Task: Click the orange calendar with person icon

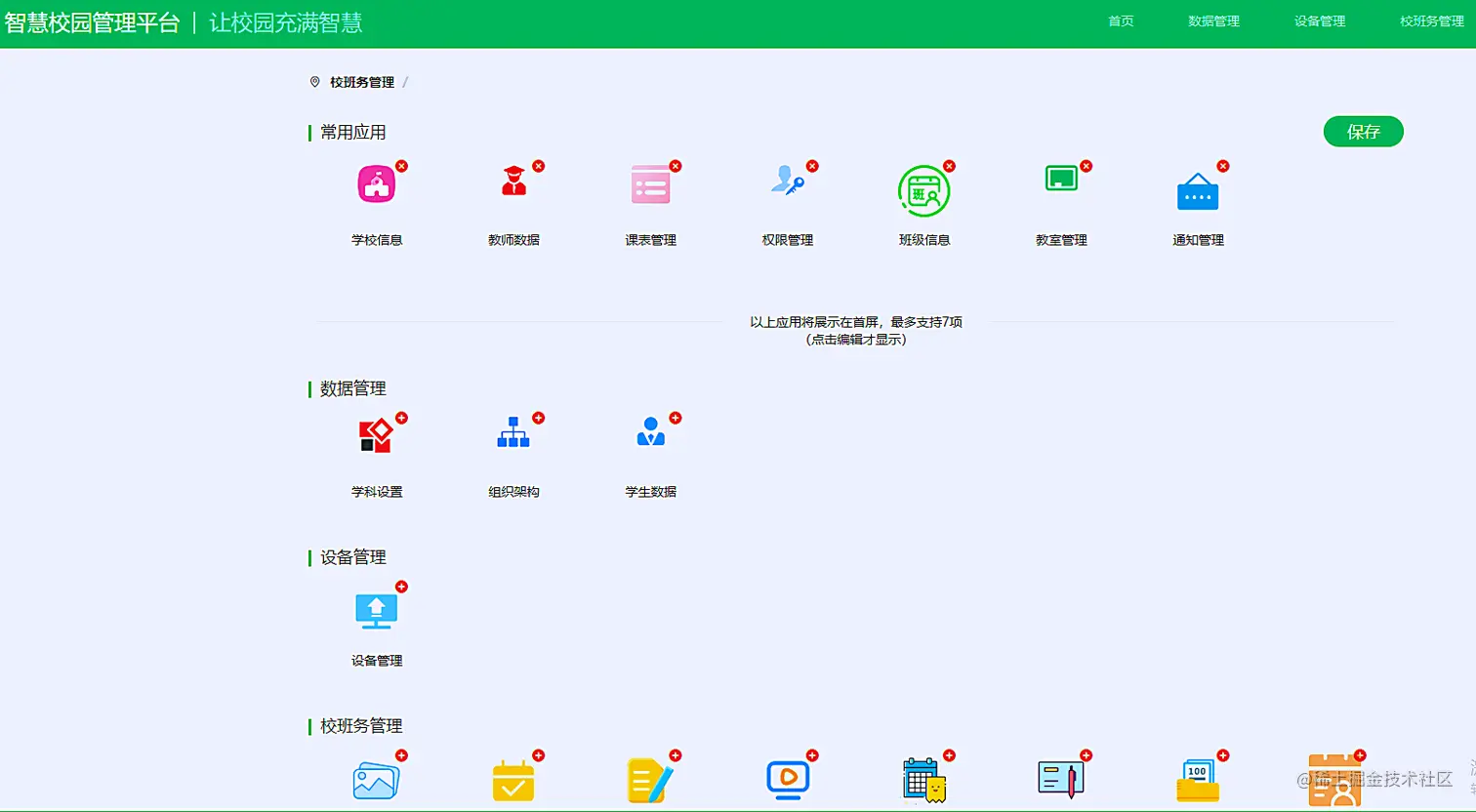Action: pos(1334,781)
